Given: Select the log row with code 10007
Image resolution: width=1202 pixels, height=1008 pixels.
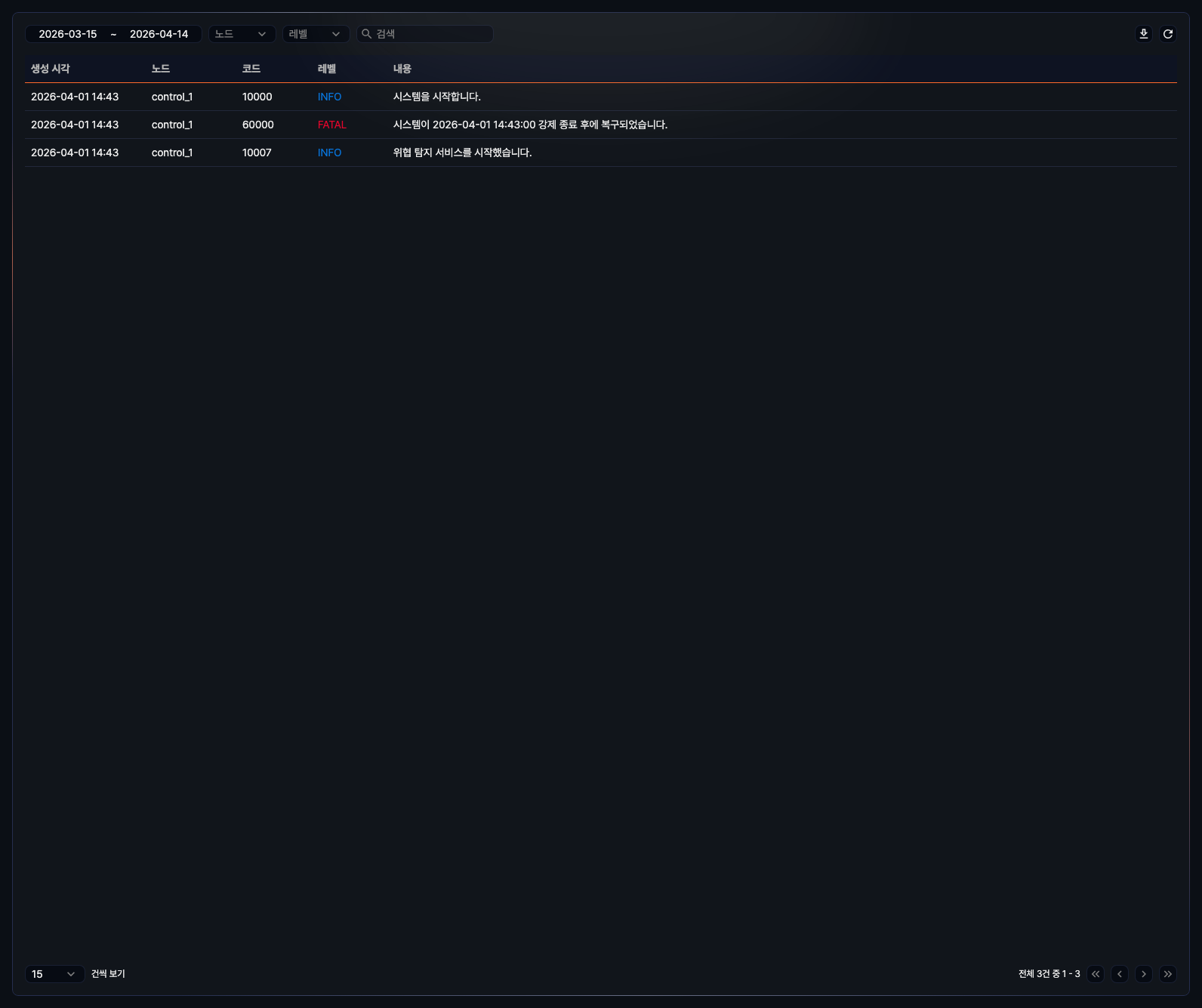Looking at the screenshot, I should click(x=257, y=153).
